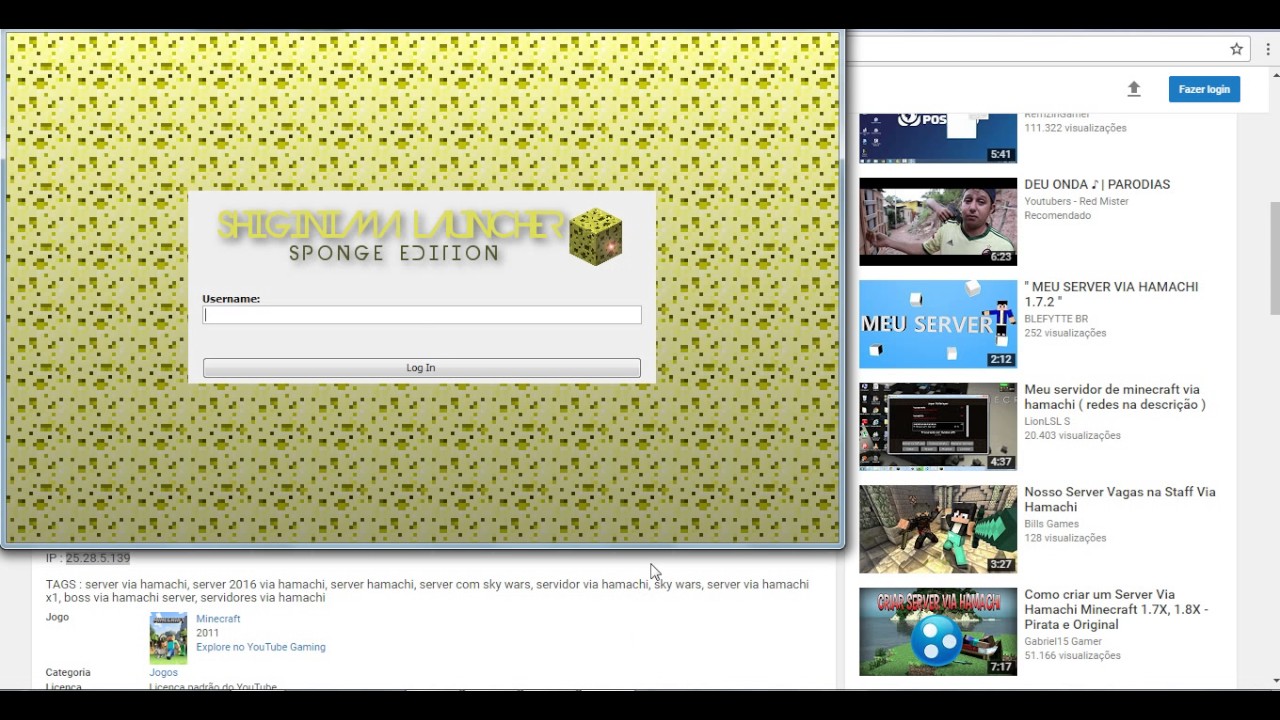Click the 111.322 visualizações text
This screenshot has height=720, width=1280.
tap(1075, 128)
